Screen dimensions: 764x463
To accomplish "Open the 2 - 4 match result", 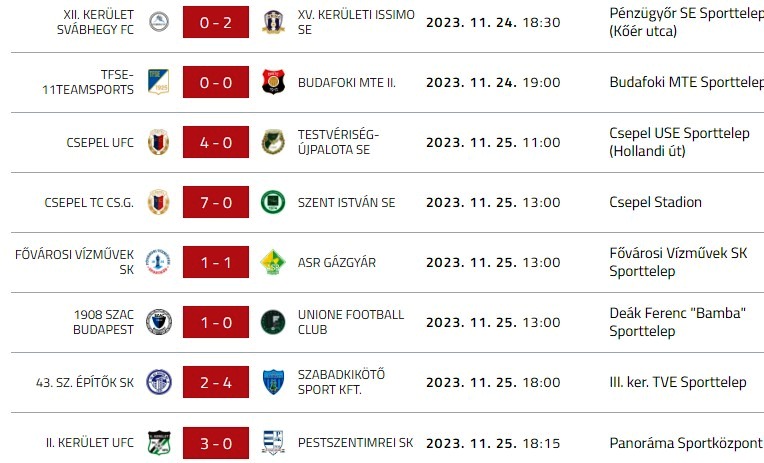I will [x=216, y=382].
